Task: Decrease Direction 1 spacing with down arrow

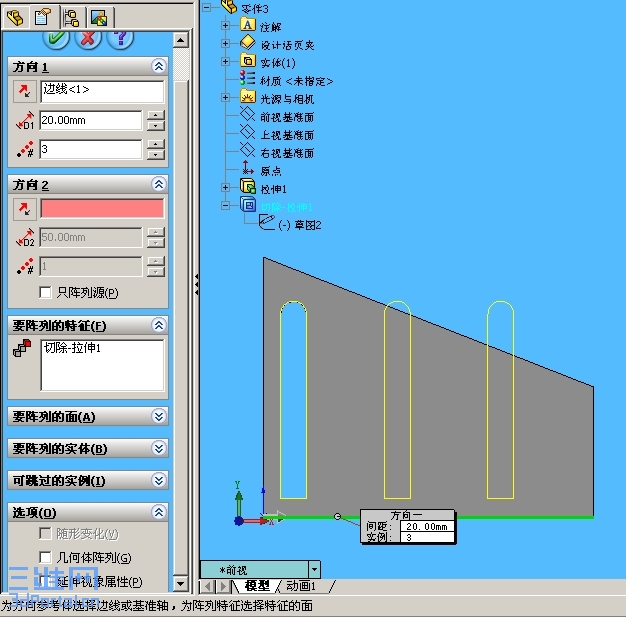Action: point(156,126)
